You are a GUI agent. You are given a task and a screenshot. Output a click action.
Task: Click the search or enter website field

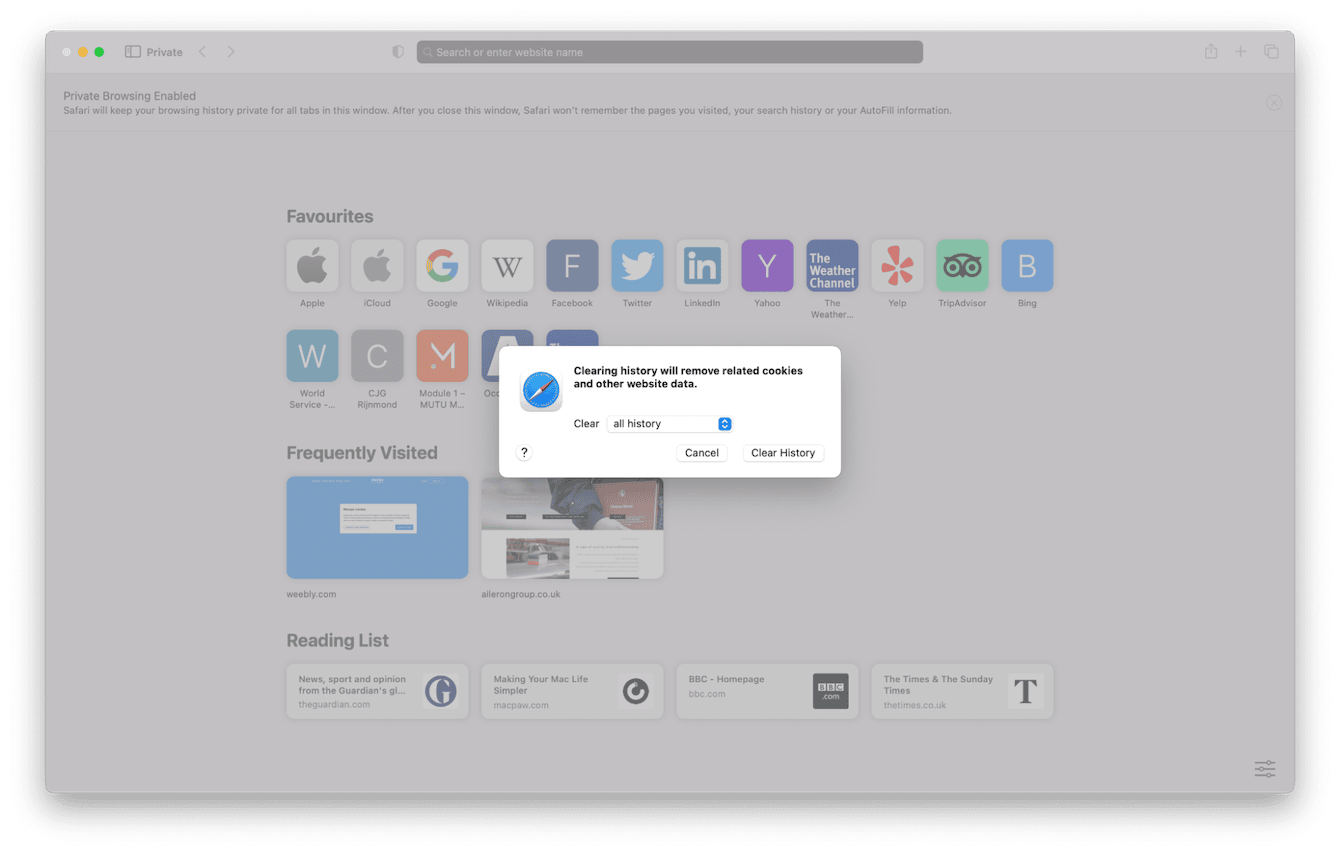pyautogui.click(x=670, y=51)
